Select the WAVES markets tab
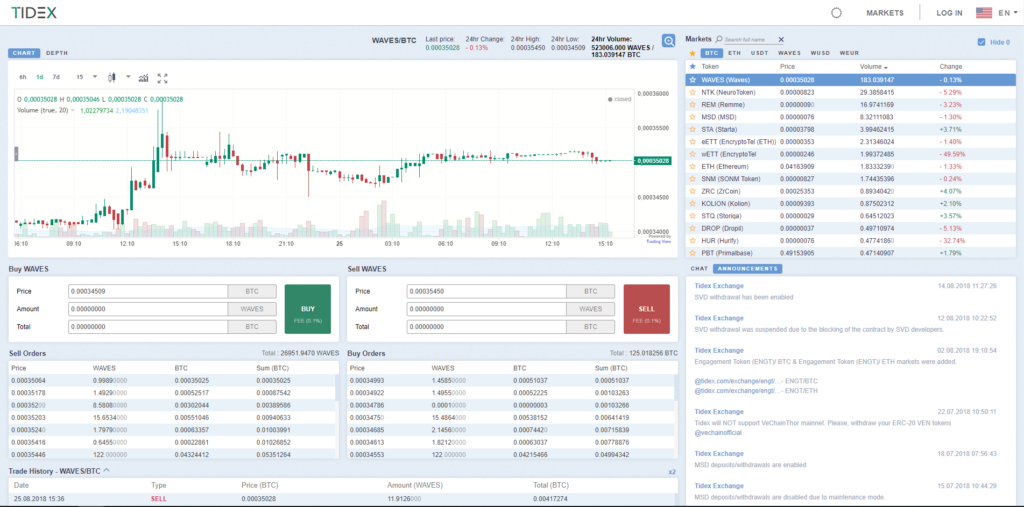Viewport: 1024px width, 507px height. point(789,54)
